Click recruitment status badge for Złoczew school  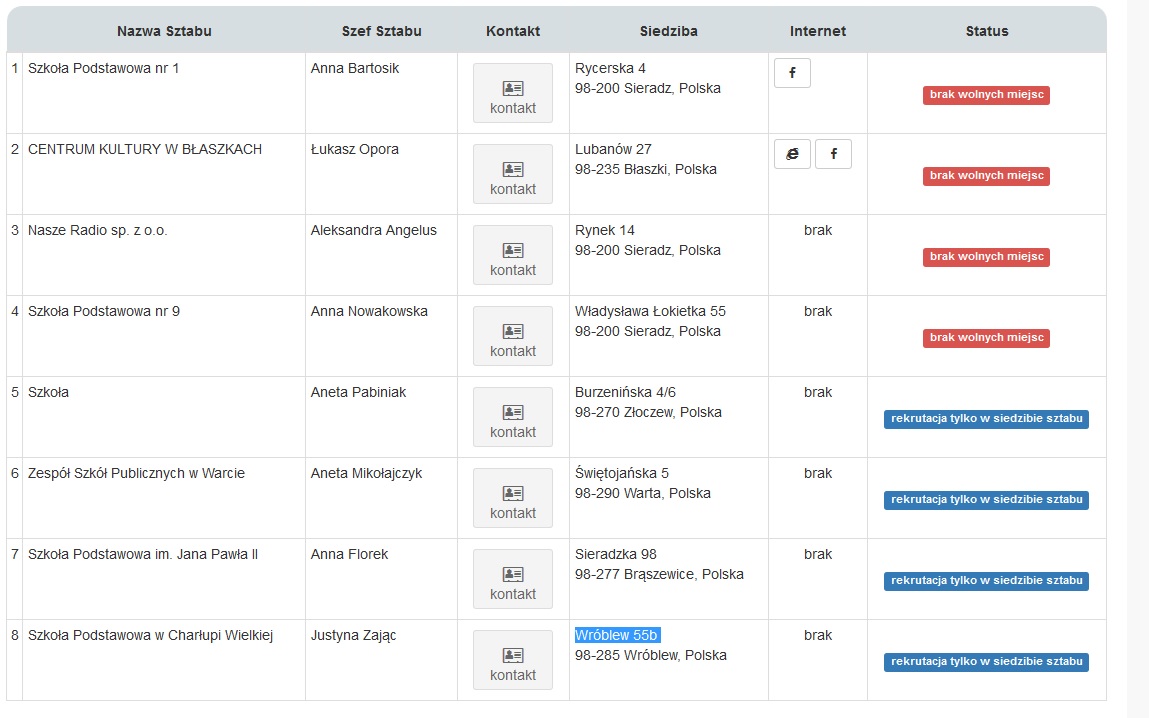click(x=986, y=419)
